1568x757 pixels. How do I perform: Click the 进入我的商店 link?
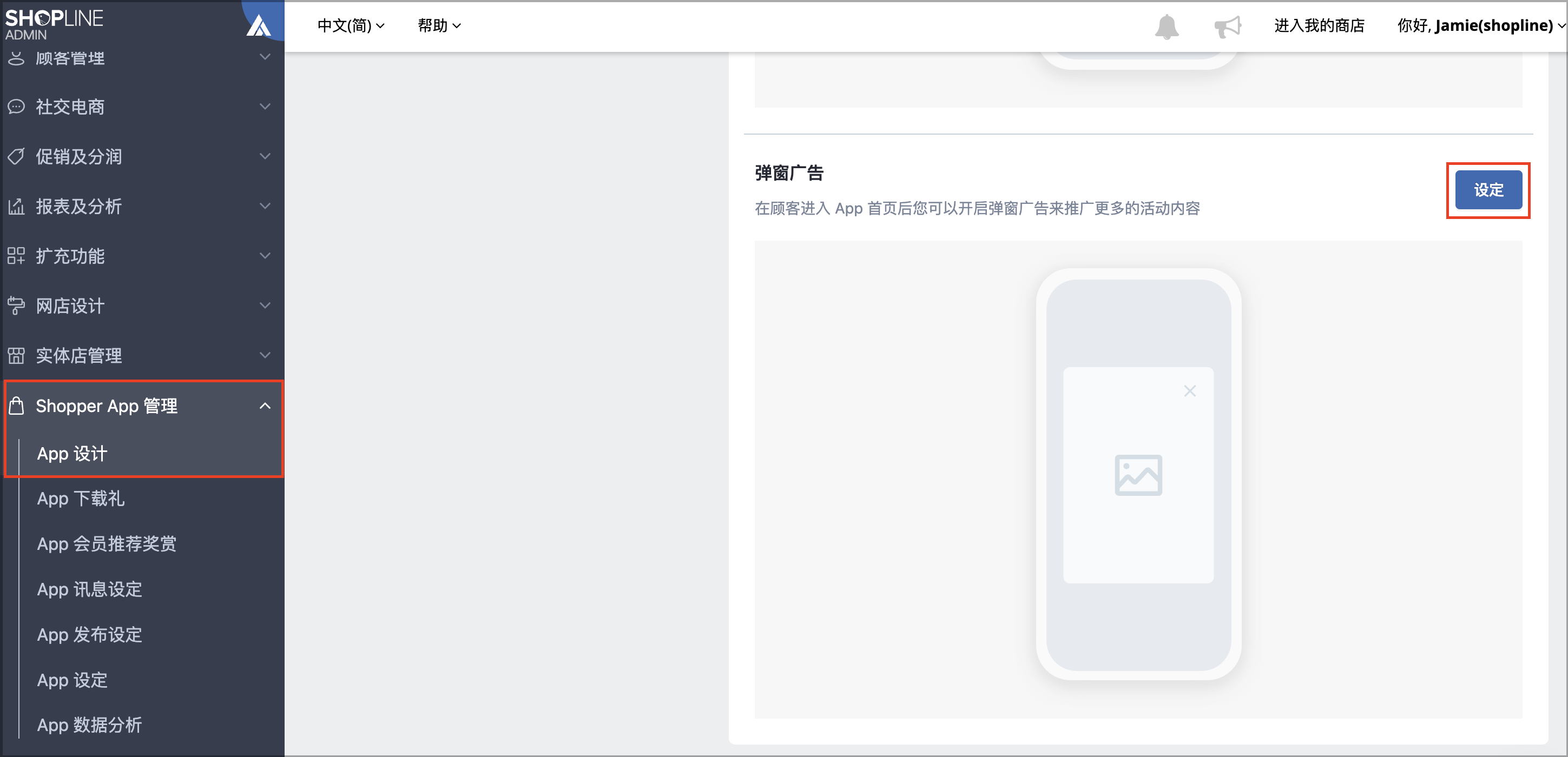coord(1319,25)
